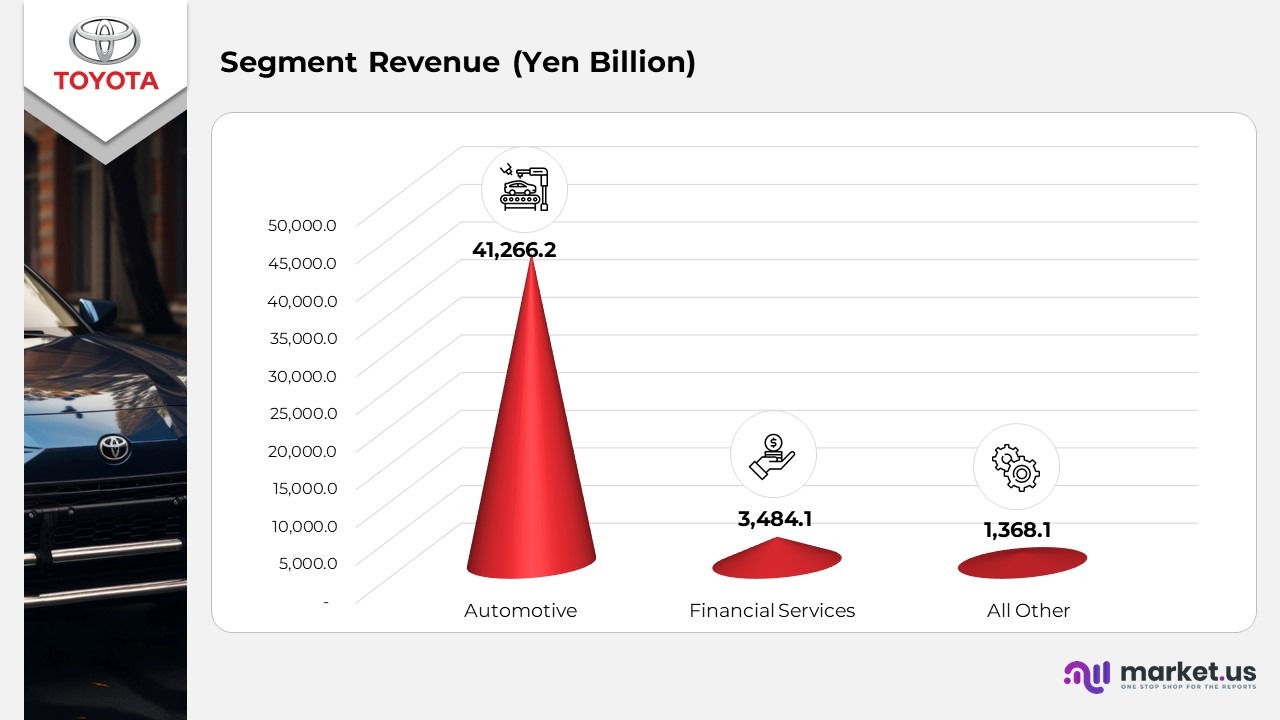1280x720 pixels.
Task: Click the gears icon above All Other
Action: pyautogui.click(x=1016, y=467)
